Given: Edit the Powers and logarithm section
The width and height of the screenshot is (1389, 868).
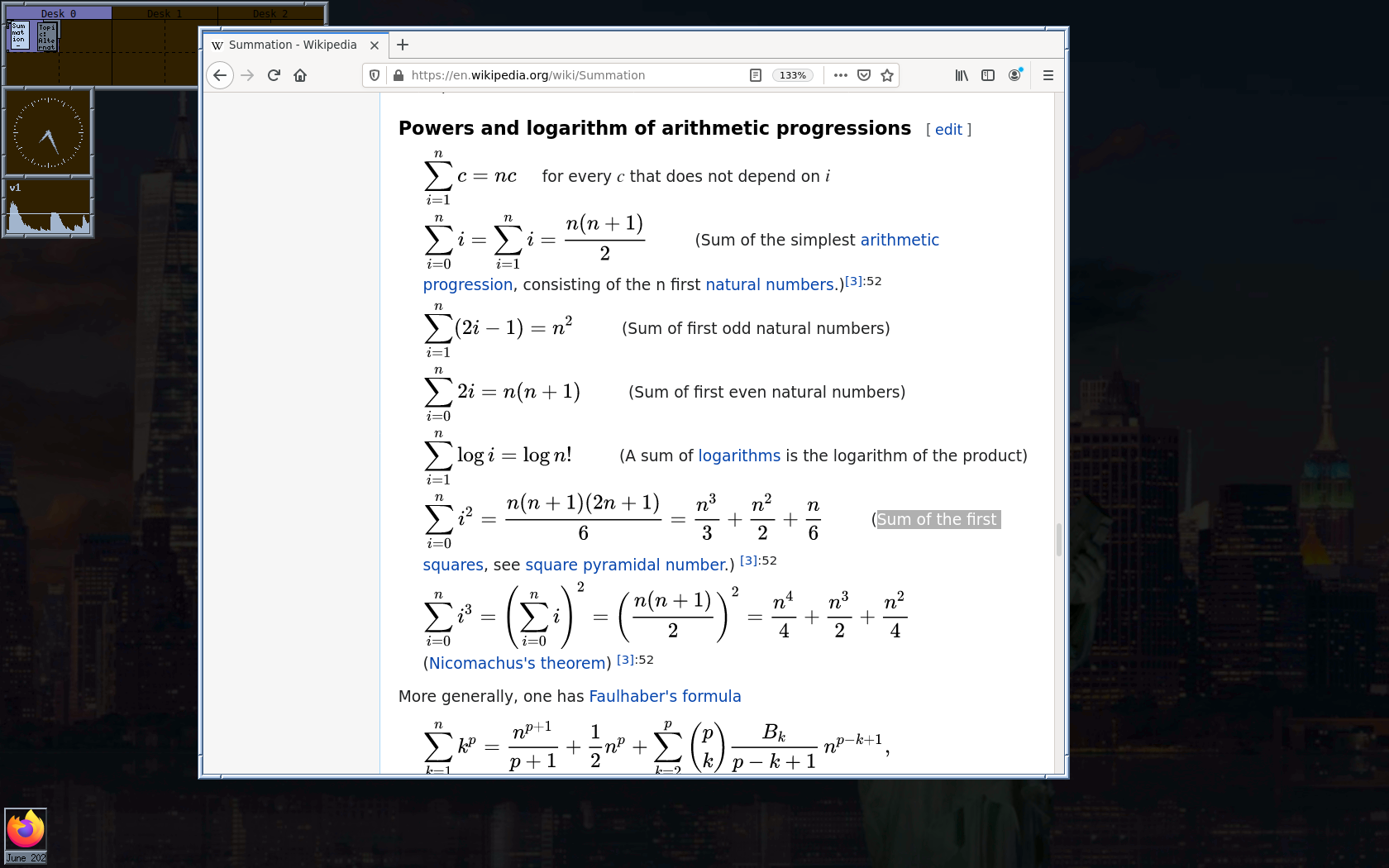Looking at the screenshot, I should [948, 130].
